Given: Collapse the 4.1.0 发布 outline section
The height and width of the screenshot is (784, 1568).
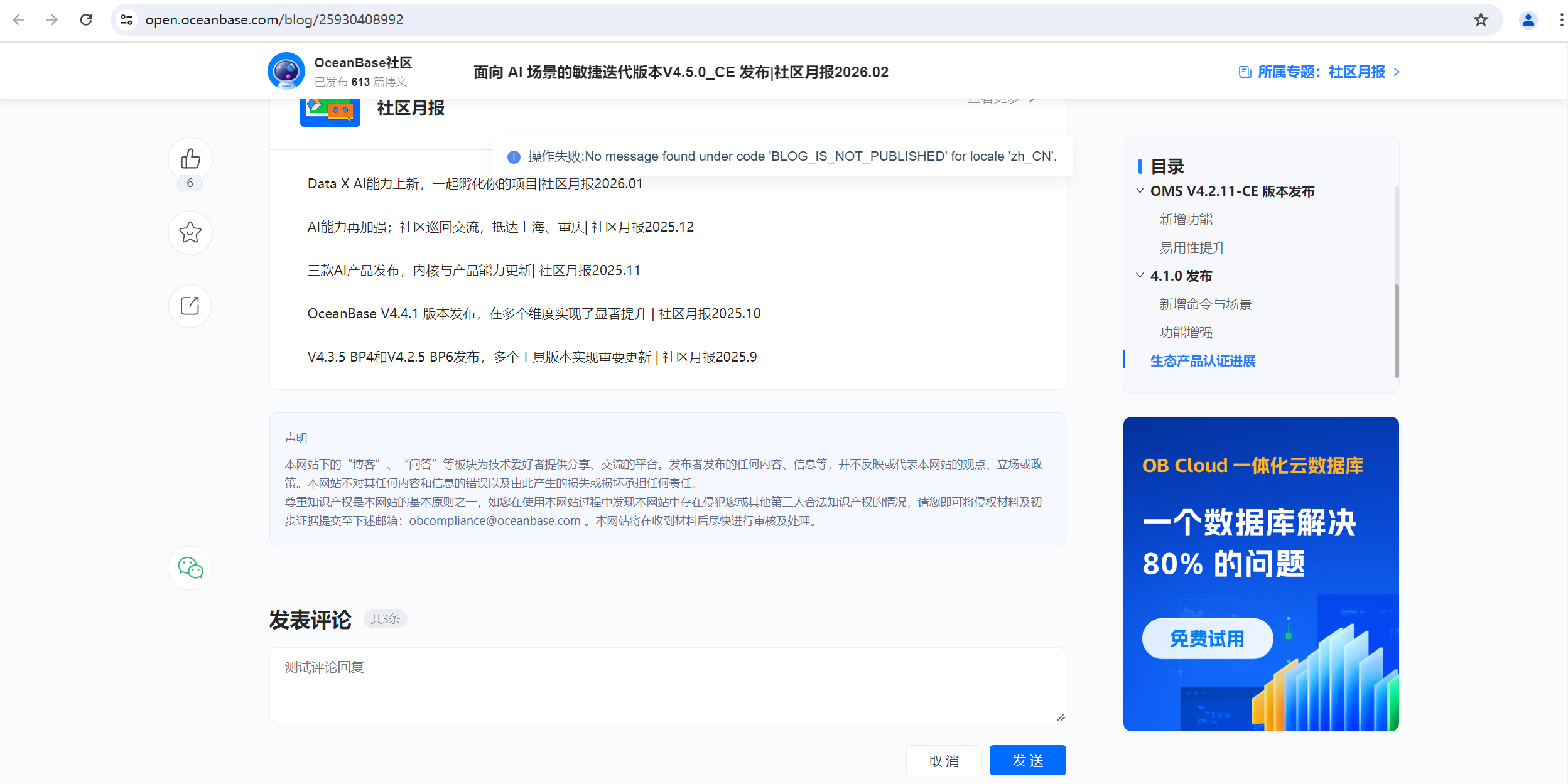Looking at the screenshot, I should coord(1140,276).
